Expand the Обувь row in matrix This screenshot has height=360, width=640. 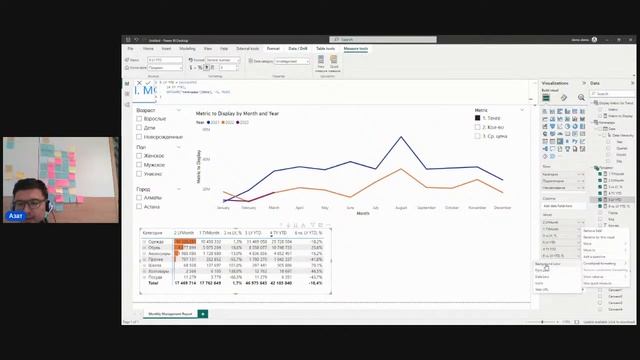(144, 247)
